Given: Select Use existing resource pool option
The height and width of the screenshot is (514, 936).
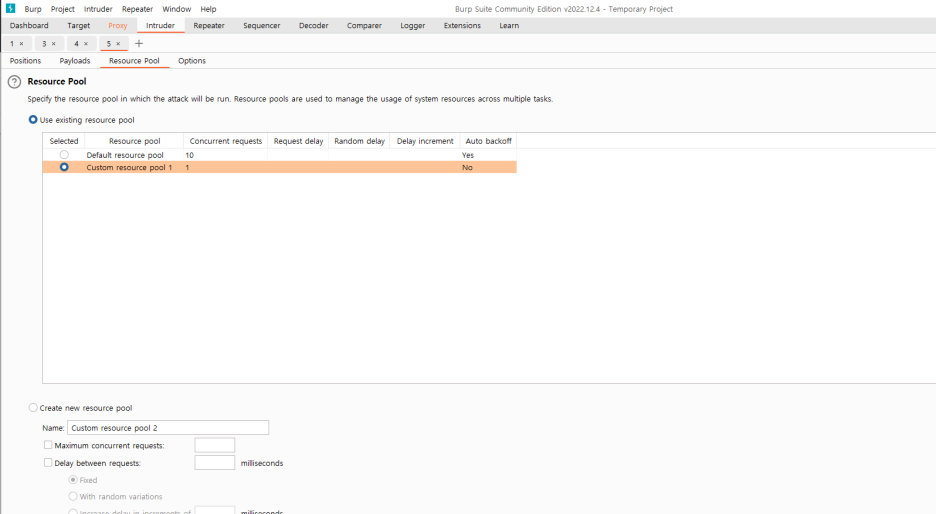Looking at the screenshot, I should click(33, 119).
